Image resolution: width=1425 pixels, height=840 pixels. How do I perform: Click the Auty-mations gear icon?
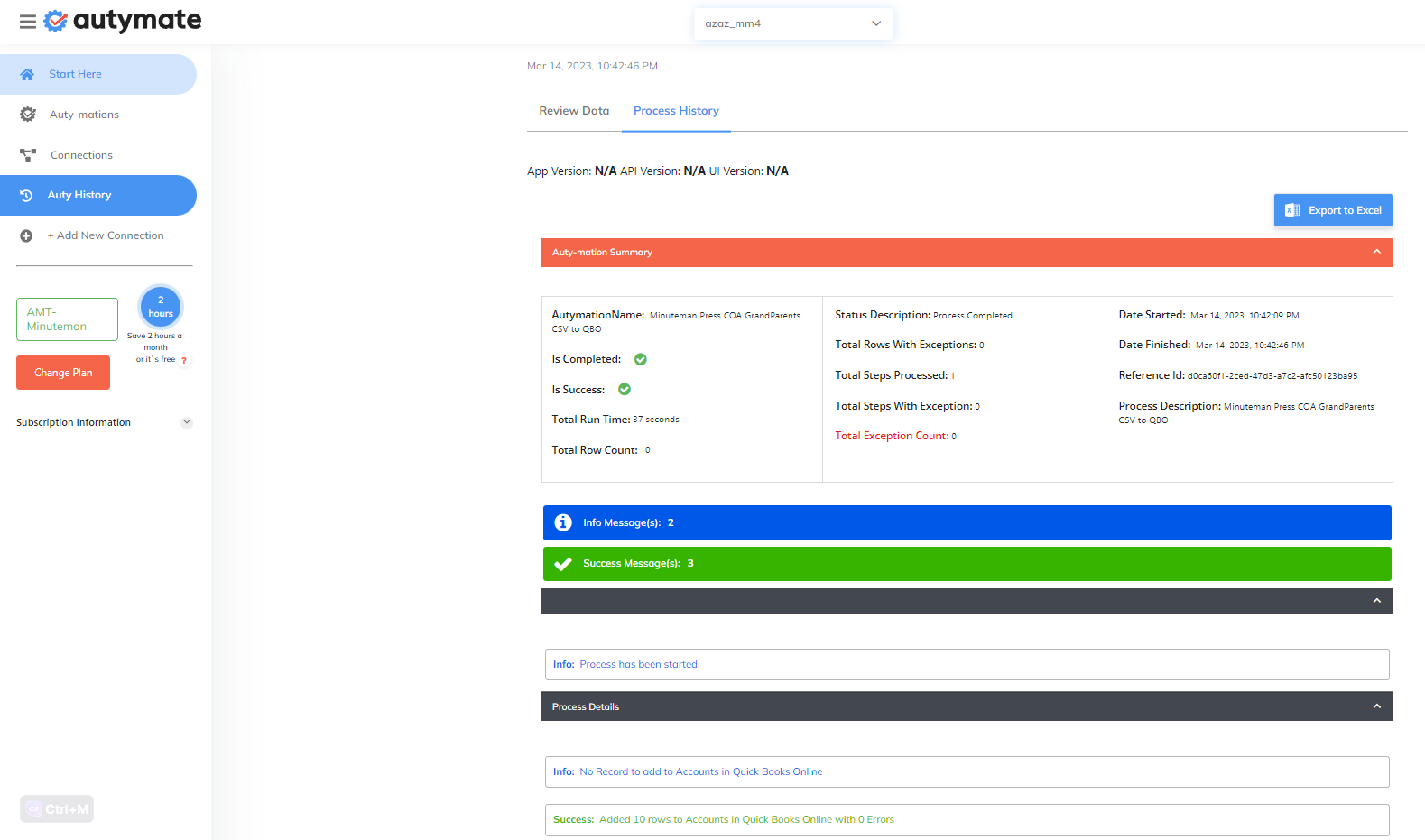[28, 115]
